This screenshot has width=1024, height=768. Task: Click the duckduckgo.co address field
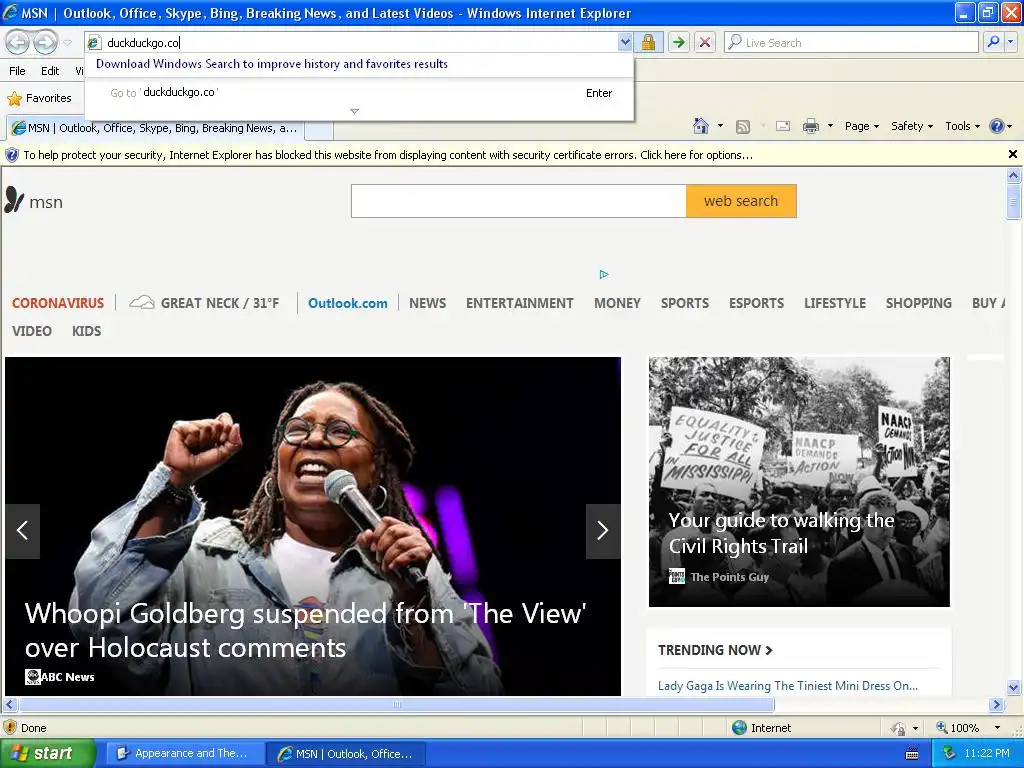pos(359,43)
